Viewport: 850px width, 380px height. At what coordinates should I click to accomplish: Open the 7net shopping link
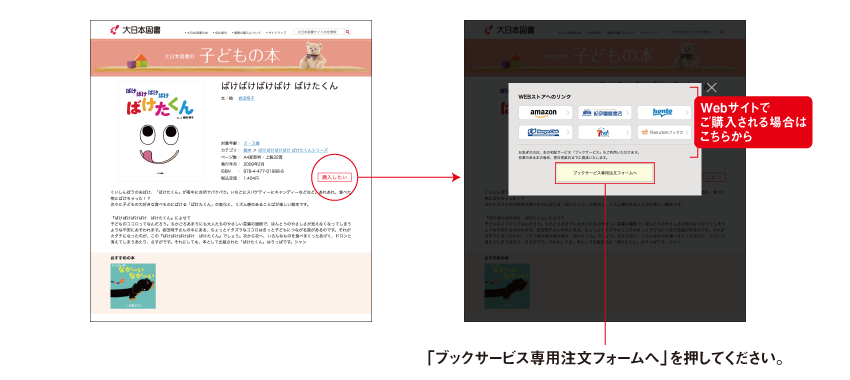(604, 132)
